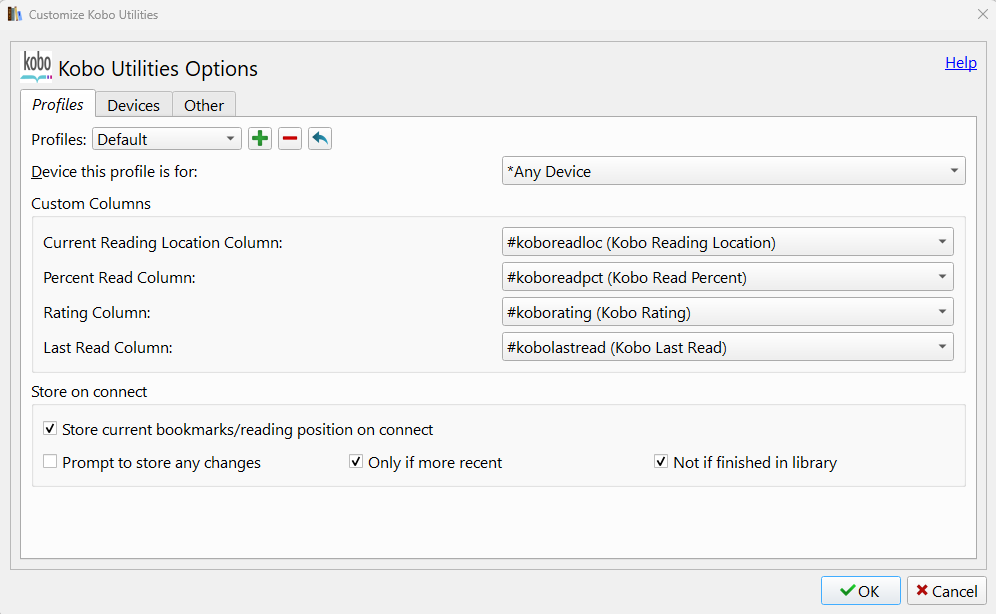Viewport: 996px width, 614px height.
Task: Close the Customize Kobo Utilities dialog
Action: pos(981,15)
